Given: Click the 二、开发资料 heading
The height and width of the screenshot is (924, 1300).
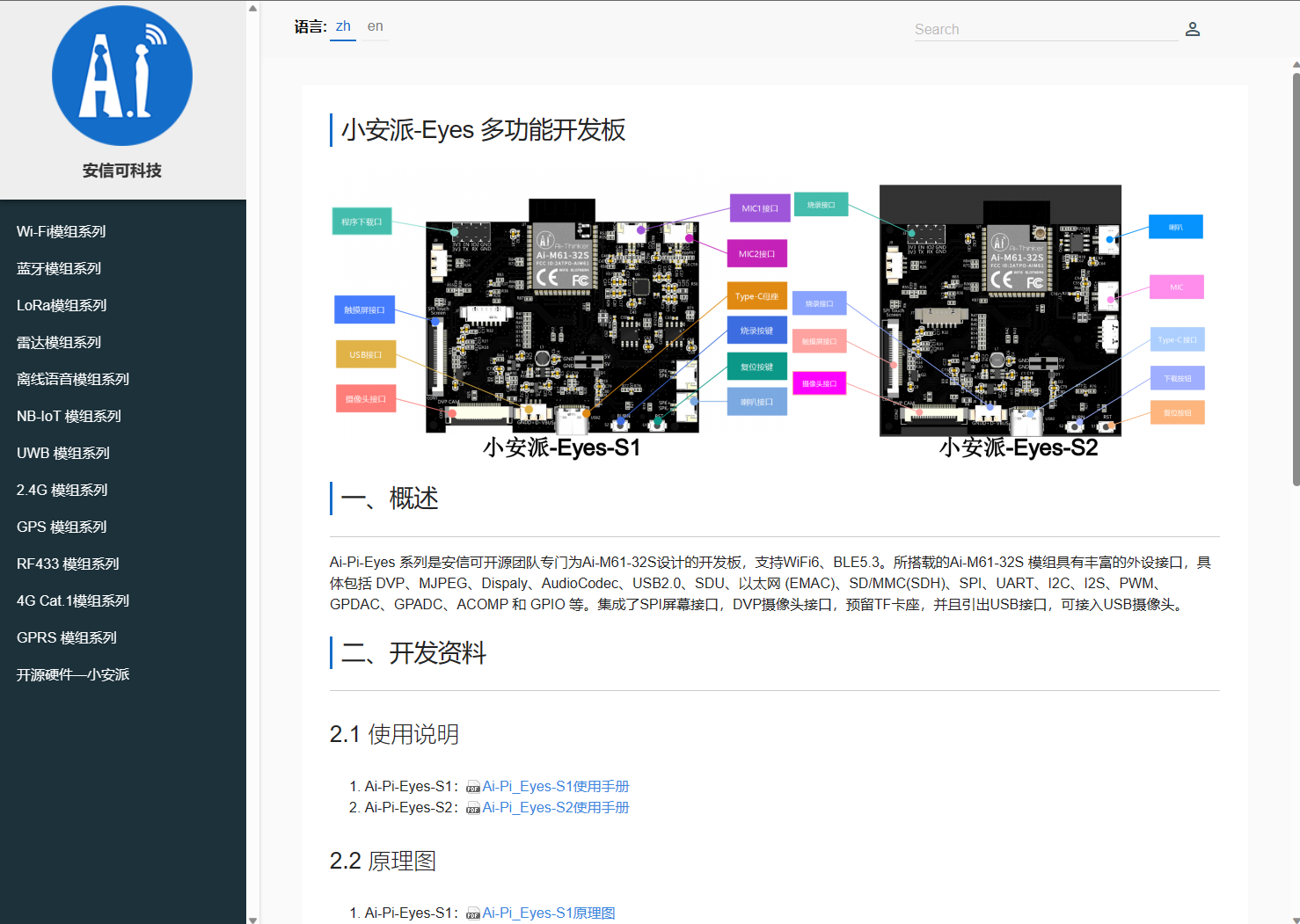Looking at the screenshot, I should [413, 653].
